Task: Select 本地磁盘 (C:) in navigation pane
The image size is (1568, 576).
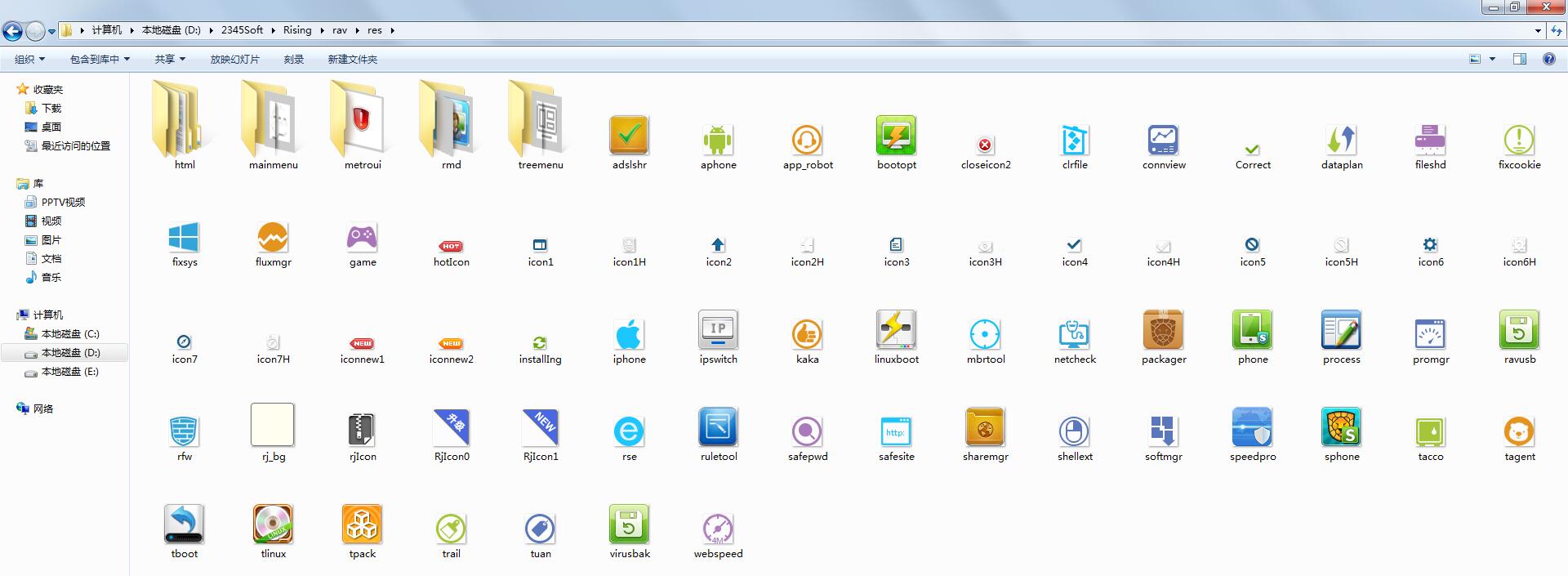Action: click(69, 333)
